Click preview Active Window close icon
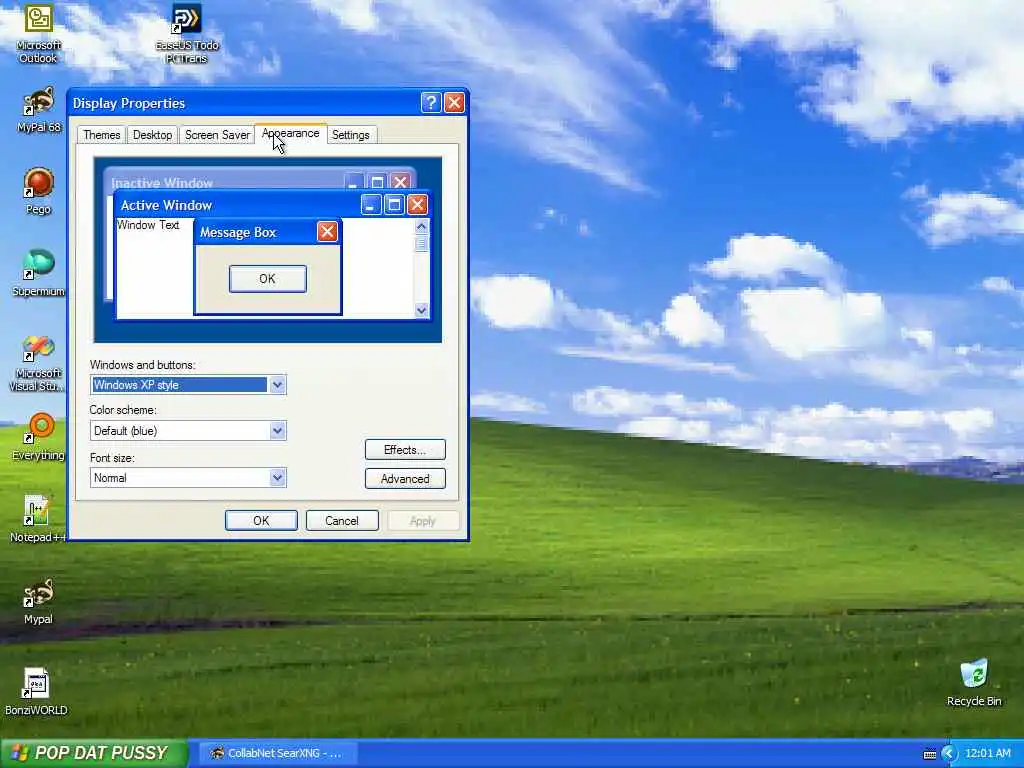The image size is (1024, 768). click(x=417, y=205)
